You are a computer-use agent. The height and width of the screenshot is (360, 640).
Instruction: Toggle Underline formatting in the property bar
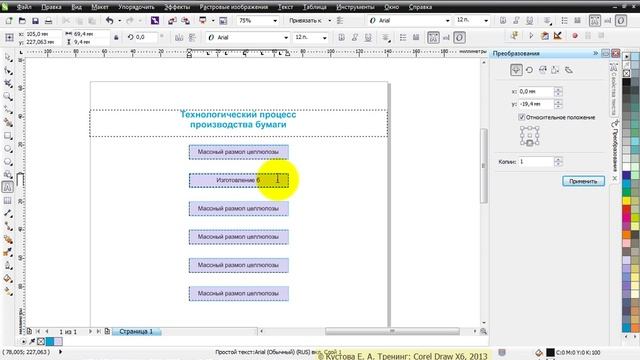368,38
